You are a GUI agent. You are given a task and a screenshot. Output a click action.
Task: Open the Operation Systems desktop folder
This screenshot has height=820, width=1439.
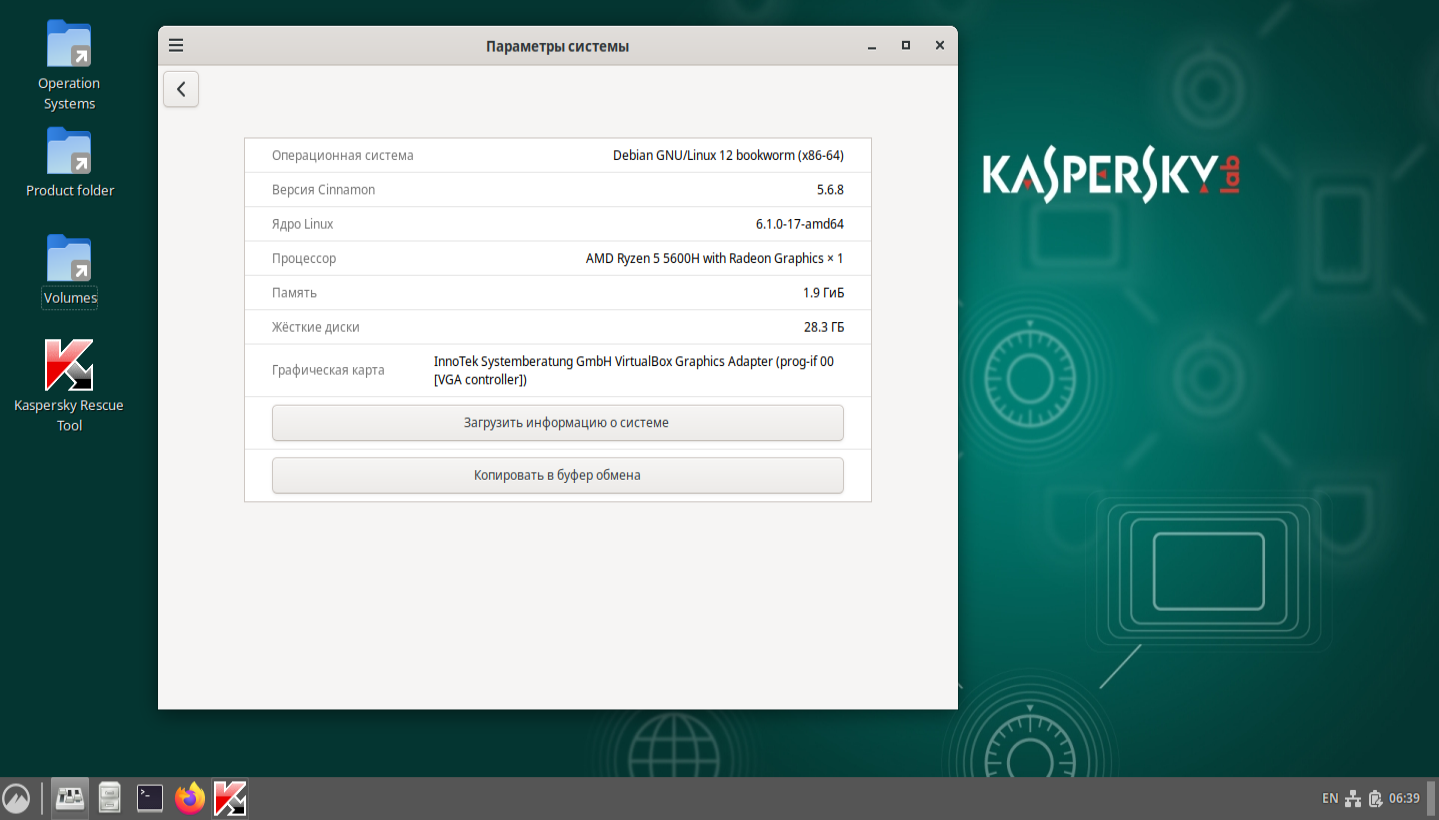(x=69, y=66)
